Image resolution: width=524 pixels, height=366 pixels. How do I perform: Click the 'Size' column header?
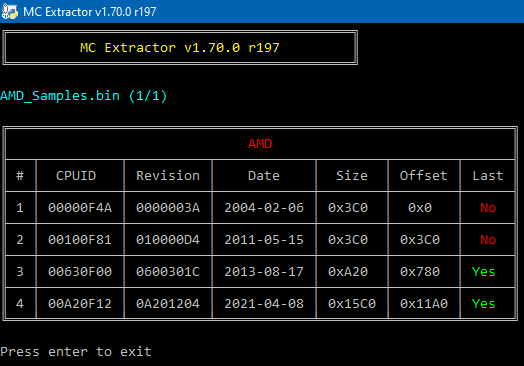[352, 175]
